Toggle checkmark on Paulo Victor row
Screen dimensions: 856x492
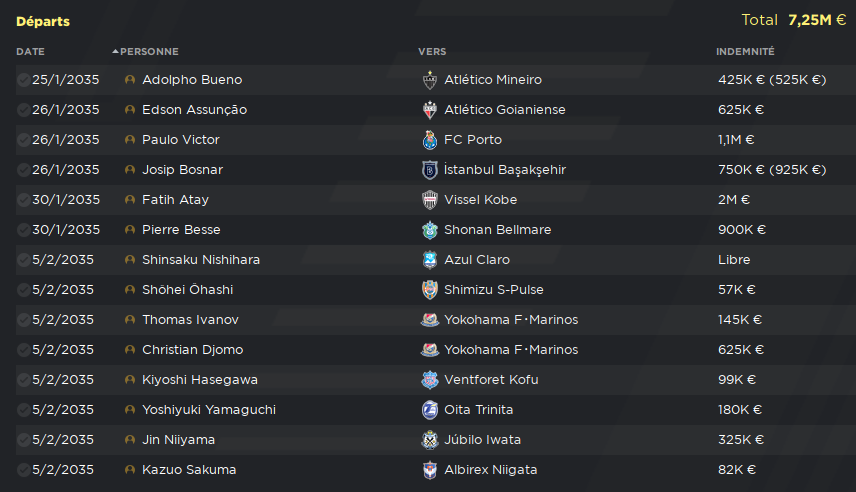[x=23, y=140]
